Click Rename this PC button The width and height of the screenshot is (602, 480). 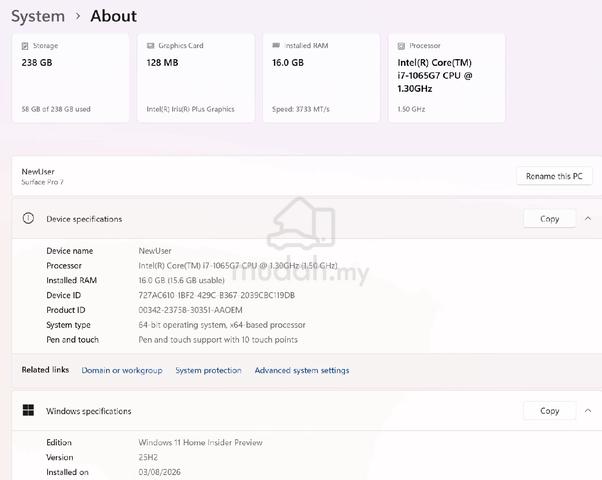554,176
